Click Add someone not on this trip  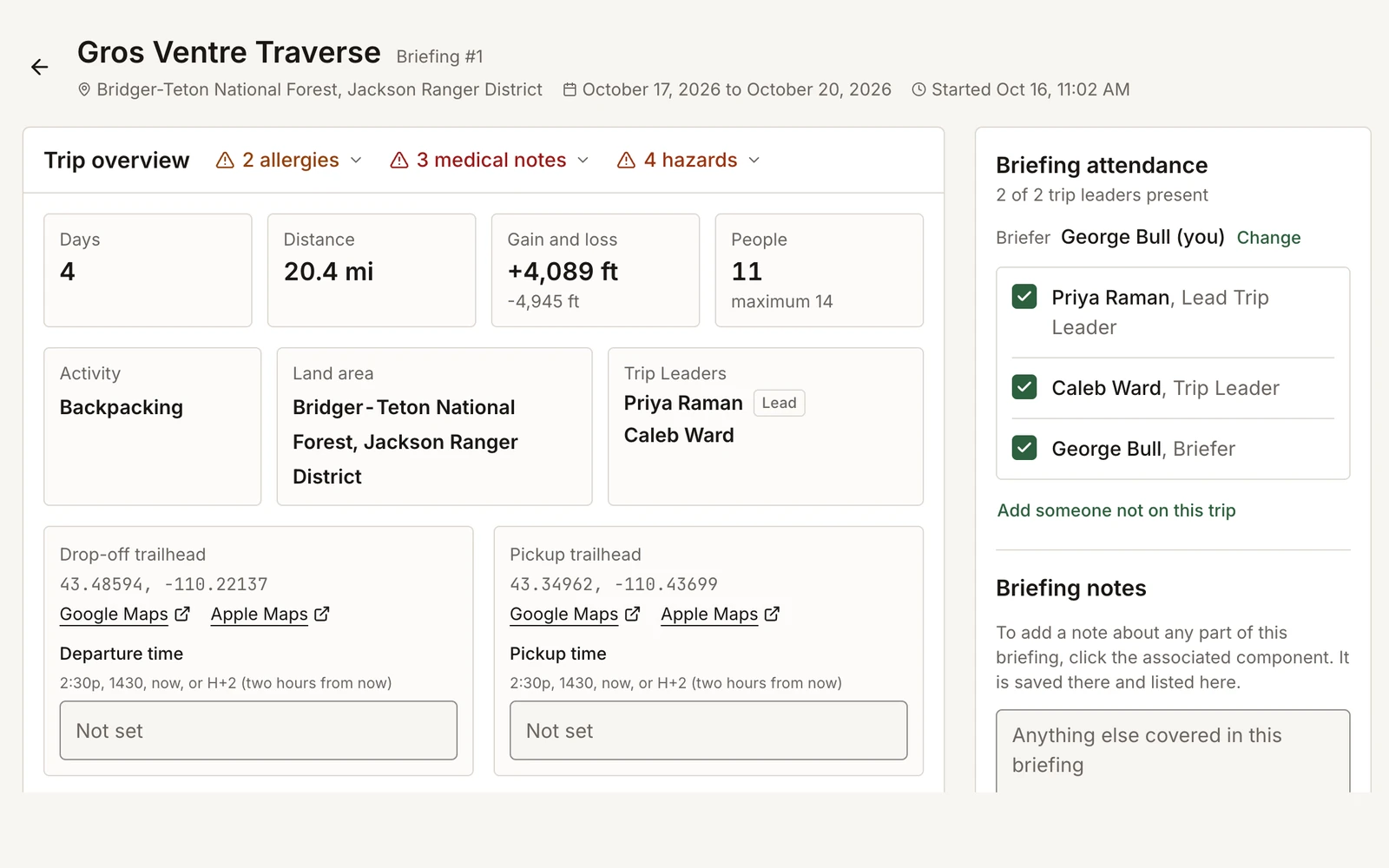coord(1116,510)
